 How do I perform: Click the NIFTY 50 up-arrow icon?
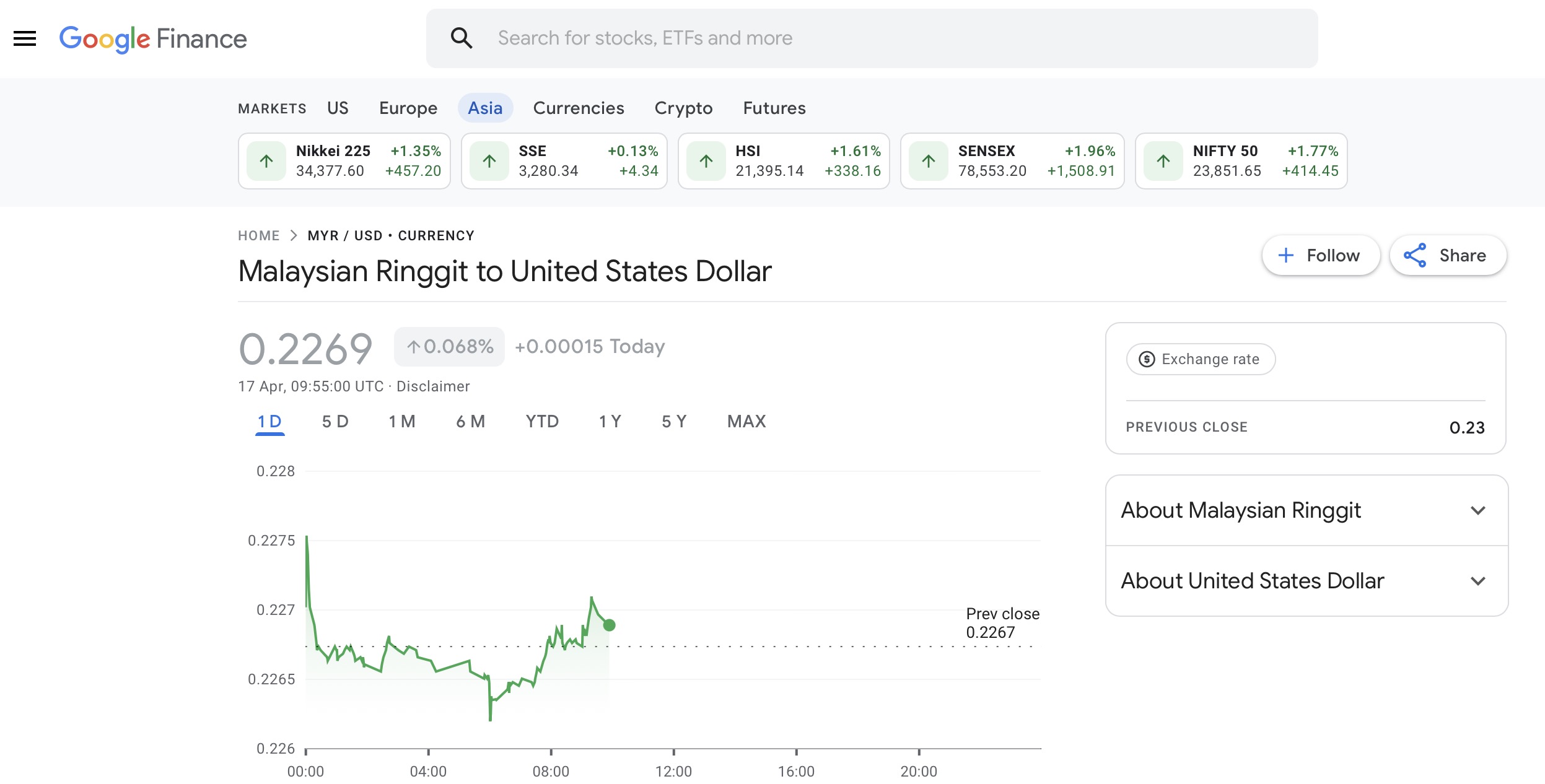click(x=1163, y=161)
